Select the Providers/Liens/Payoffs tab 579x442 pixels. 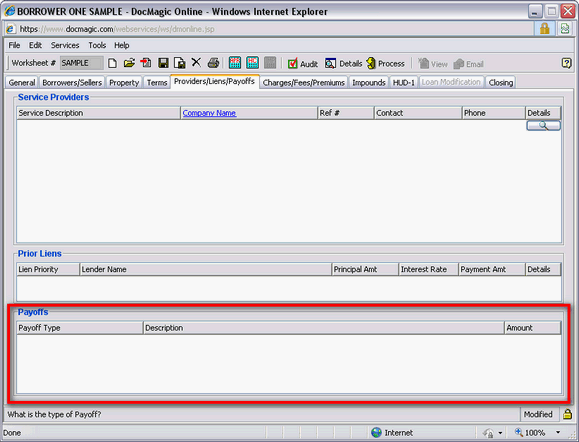coord(215,81)
